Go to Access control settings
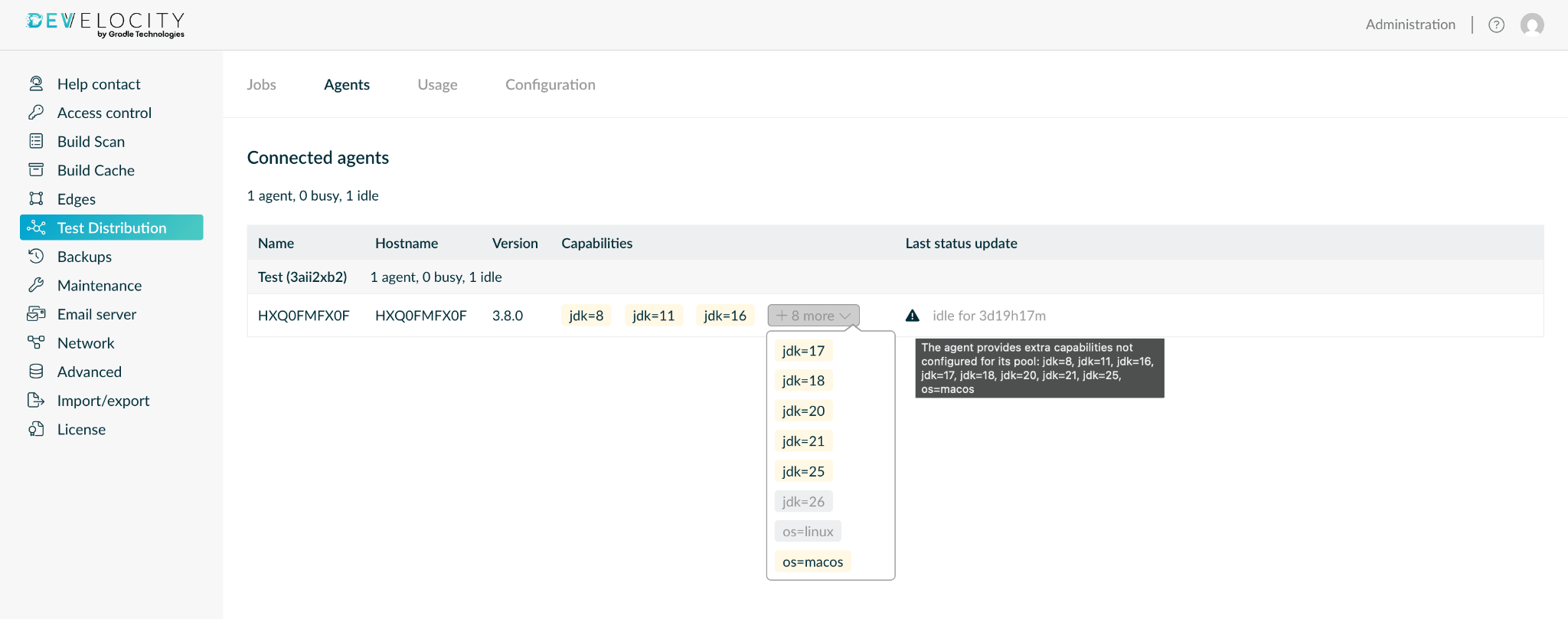 [112, 113]
